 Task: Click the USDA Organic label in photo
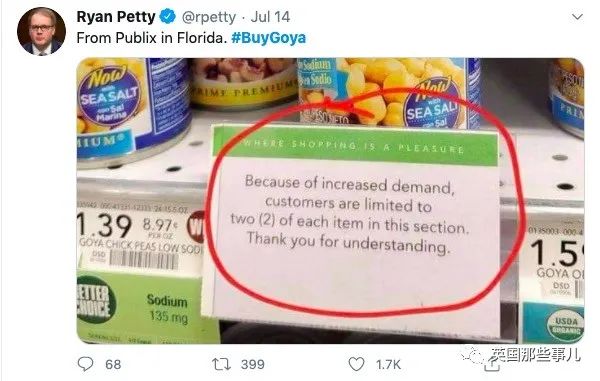566,325
